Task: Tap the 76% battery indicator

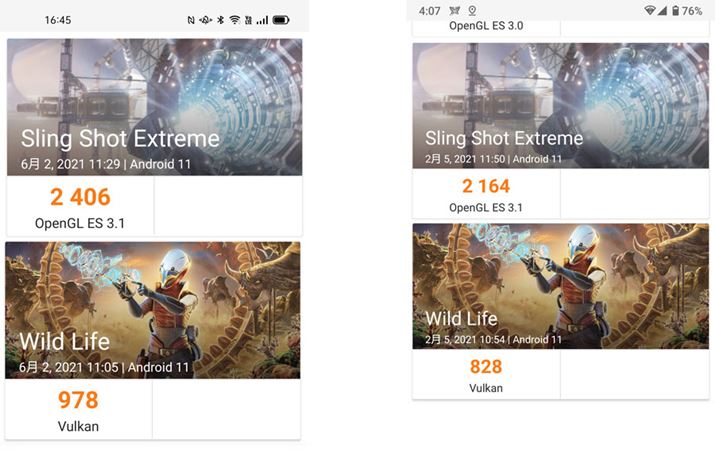Action: pyautogui.click(x=687, y=10)
